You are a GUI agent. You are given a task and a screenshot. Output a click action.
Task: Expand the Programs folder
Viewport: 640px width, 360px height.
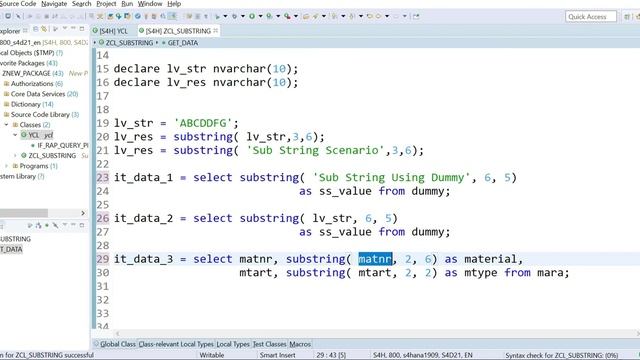coord(6,166)
